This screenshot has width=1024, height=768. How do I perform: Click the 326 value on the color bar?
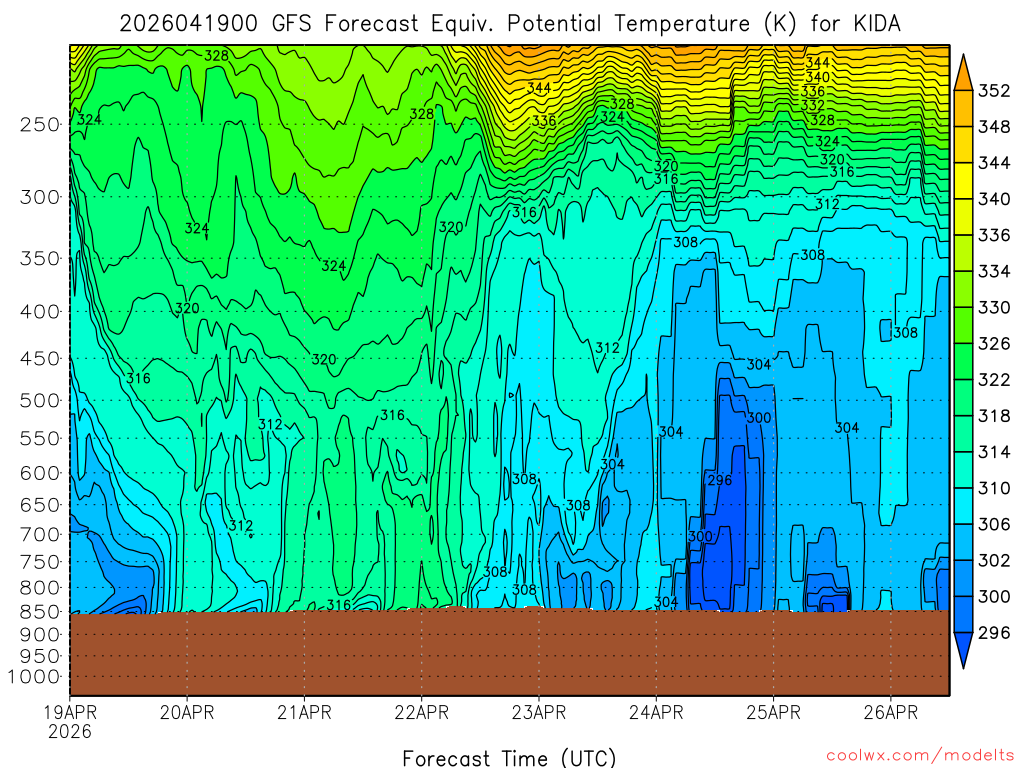pos(994,344)
